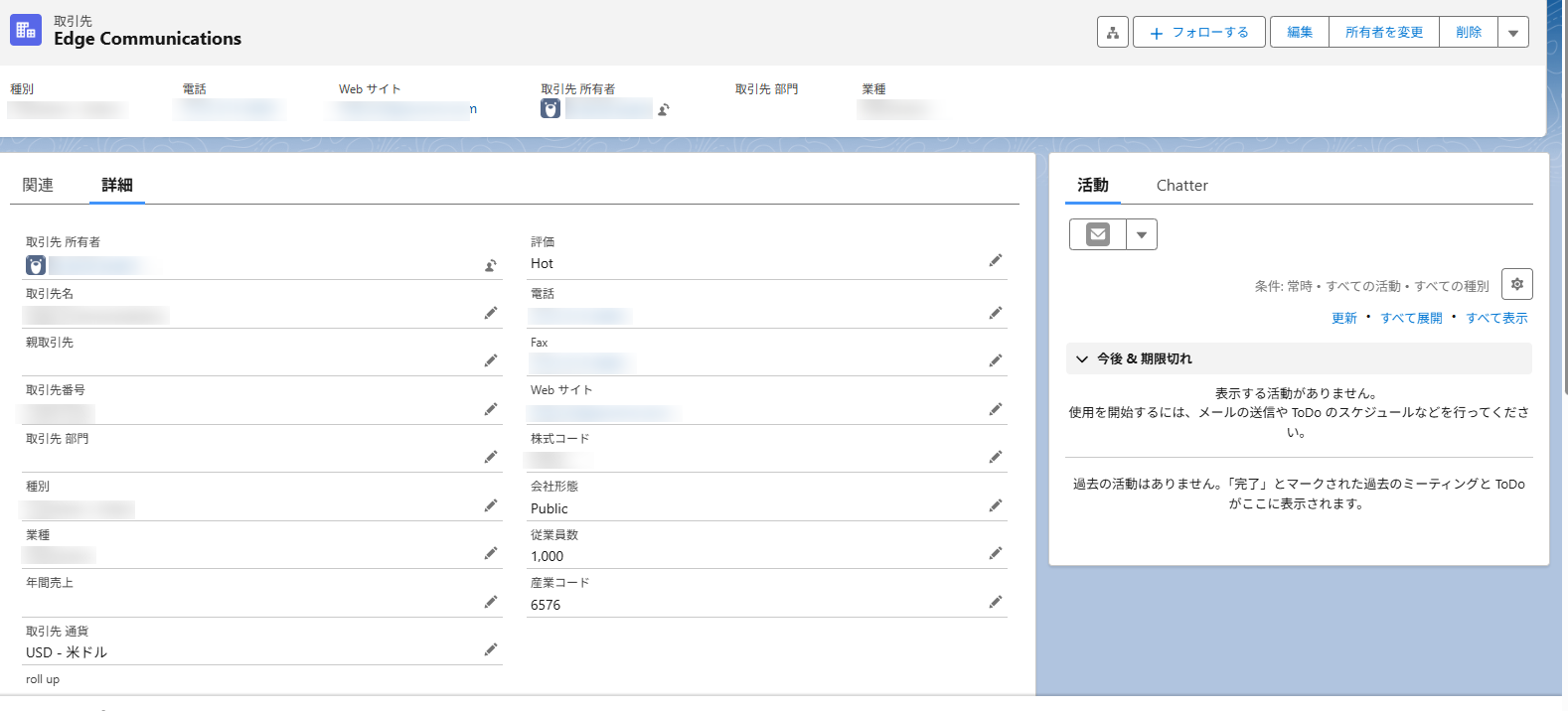Edit the 親取引先 field pencil icon
The width and height of the screenshot is (1568, 711).
tap(491, 360)
